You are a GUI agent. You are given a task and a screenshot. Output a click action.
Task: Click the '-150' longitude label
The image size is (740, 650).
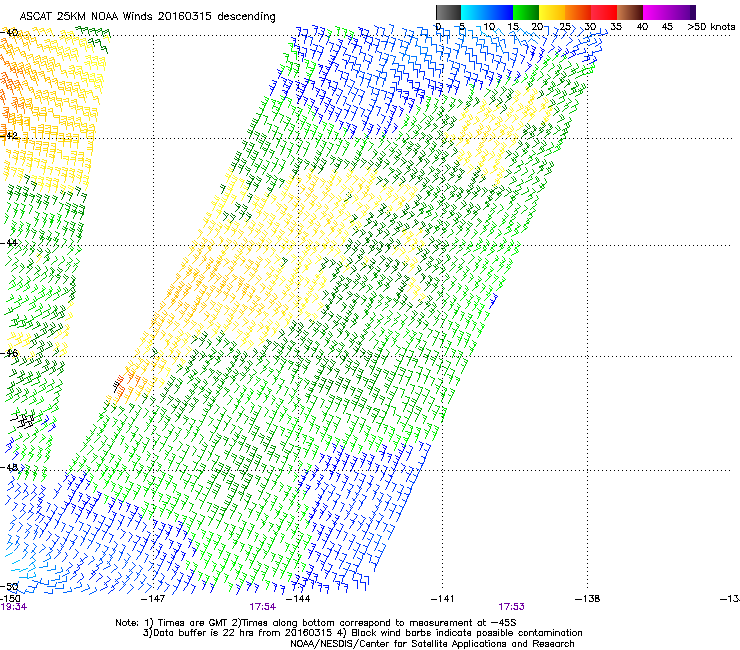pos(10,599)
